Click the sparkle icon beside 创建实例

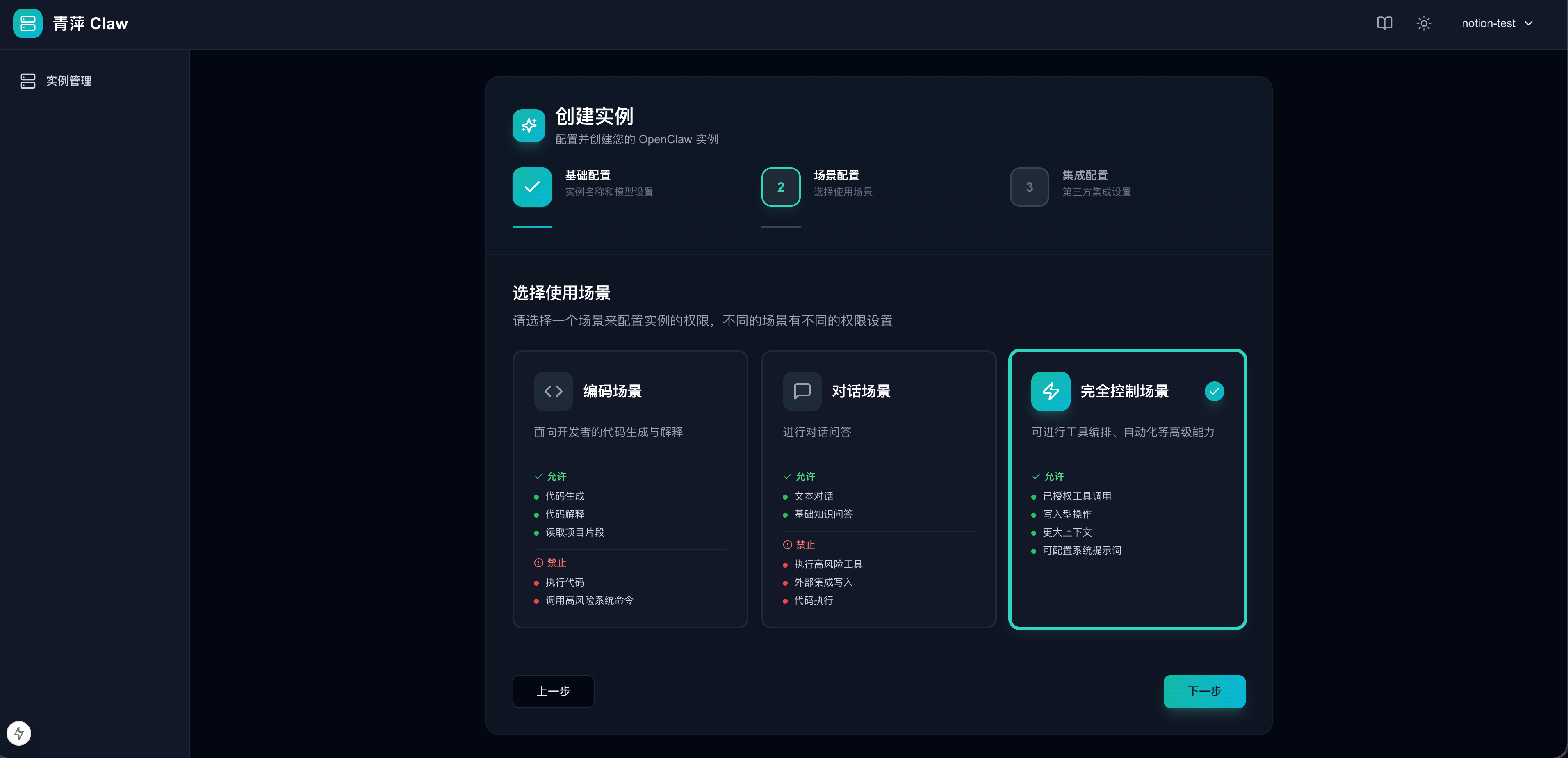coord(529,126)
